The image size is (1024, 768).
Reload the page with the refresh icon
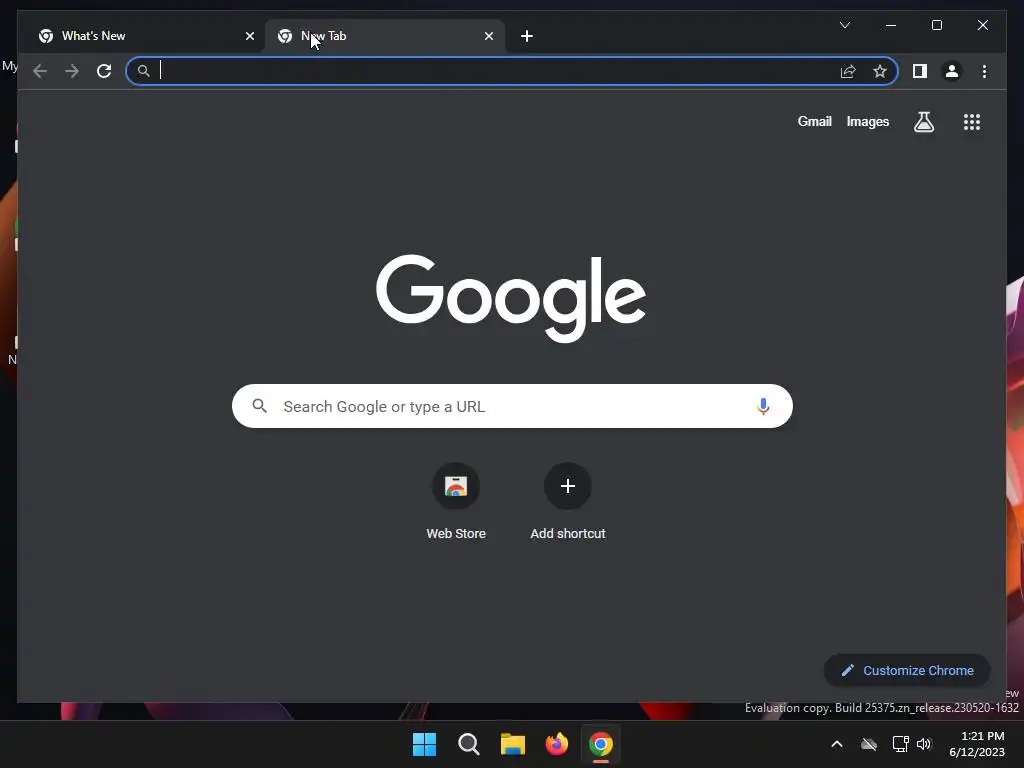pos(104,71)
